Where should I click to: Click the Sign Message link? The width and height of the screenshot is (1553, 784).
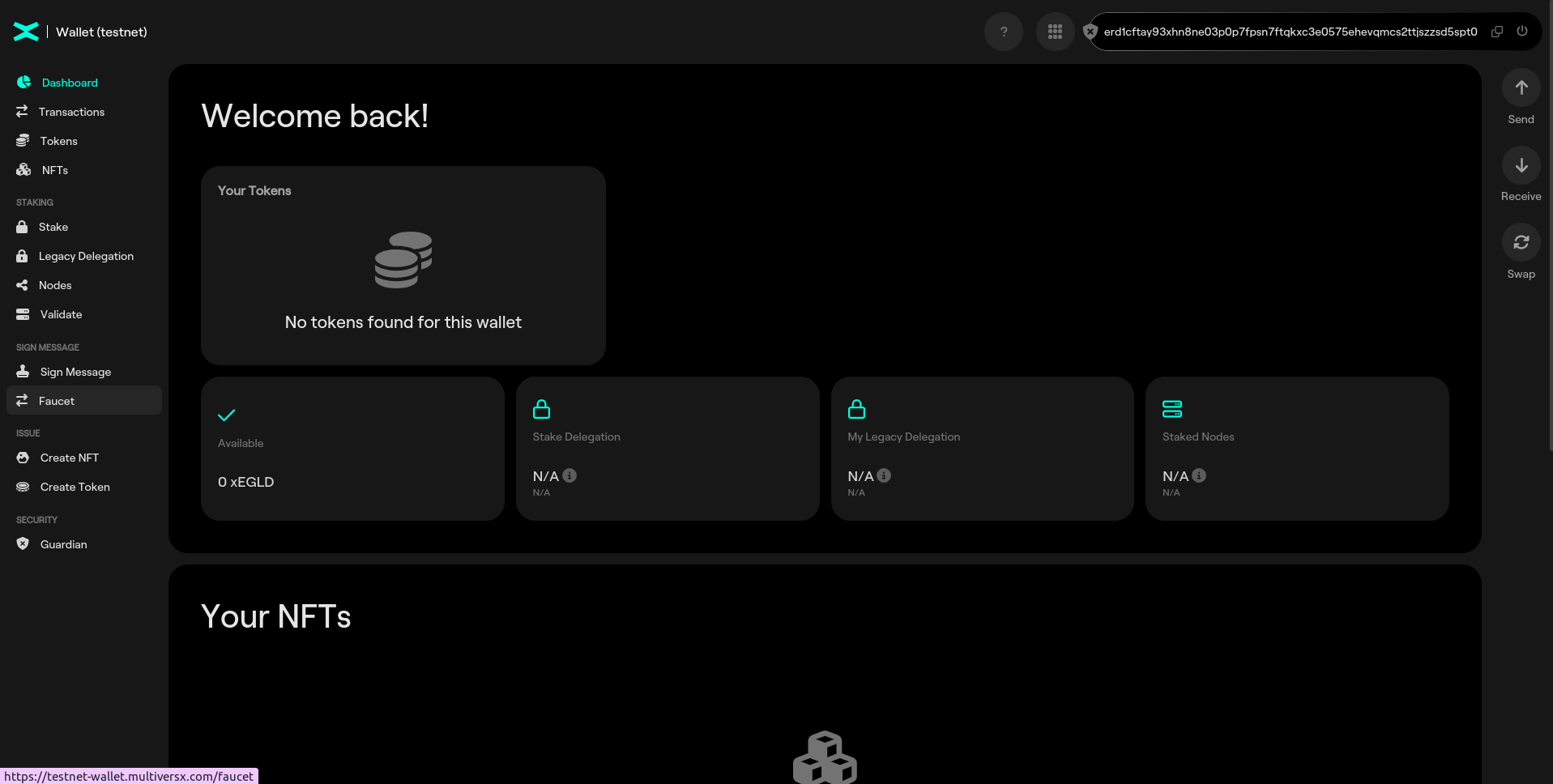(75, 372)
